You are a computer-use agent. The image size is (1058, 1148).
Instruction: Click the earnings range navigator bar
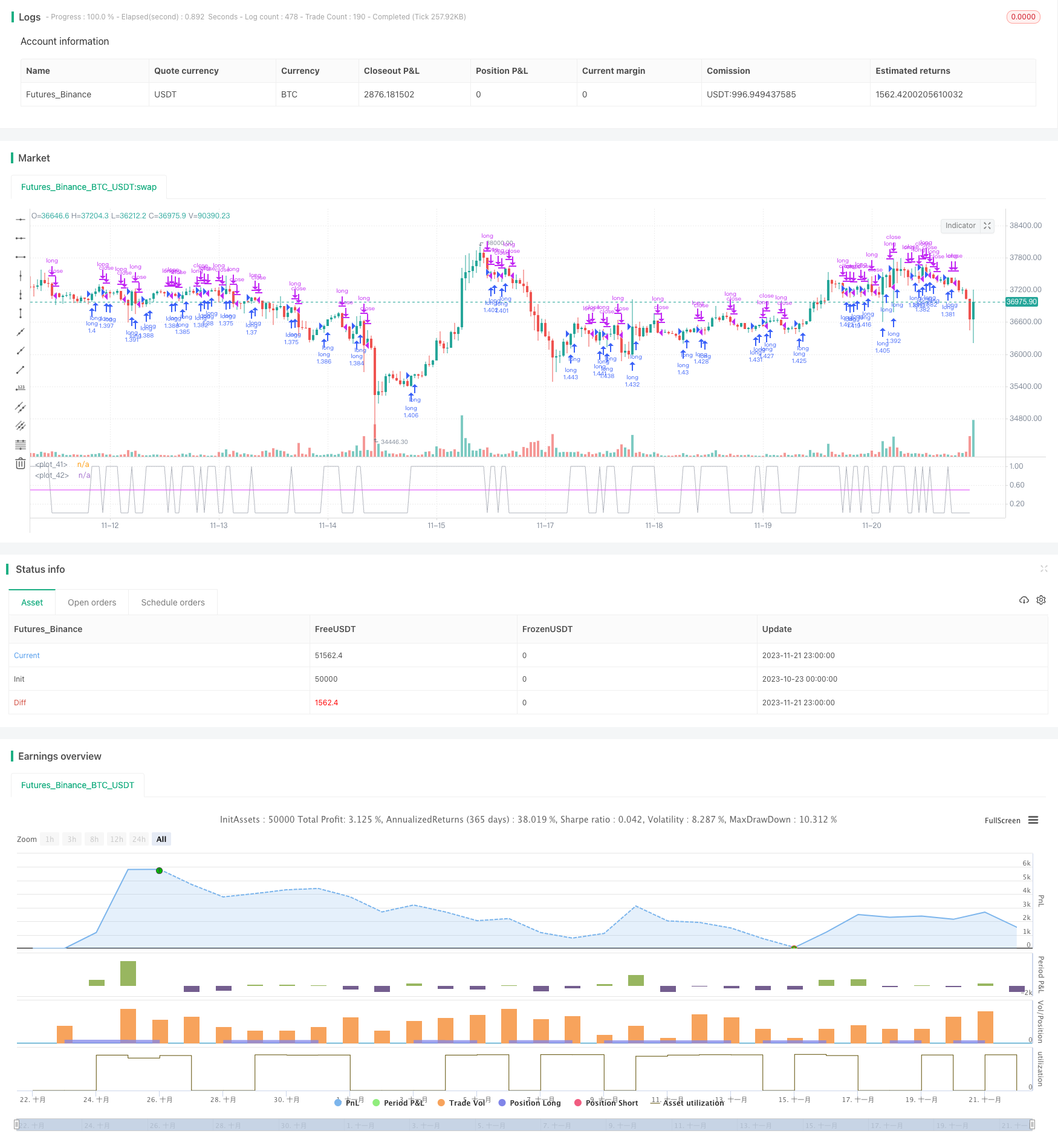tap(524, 1125)
